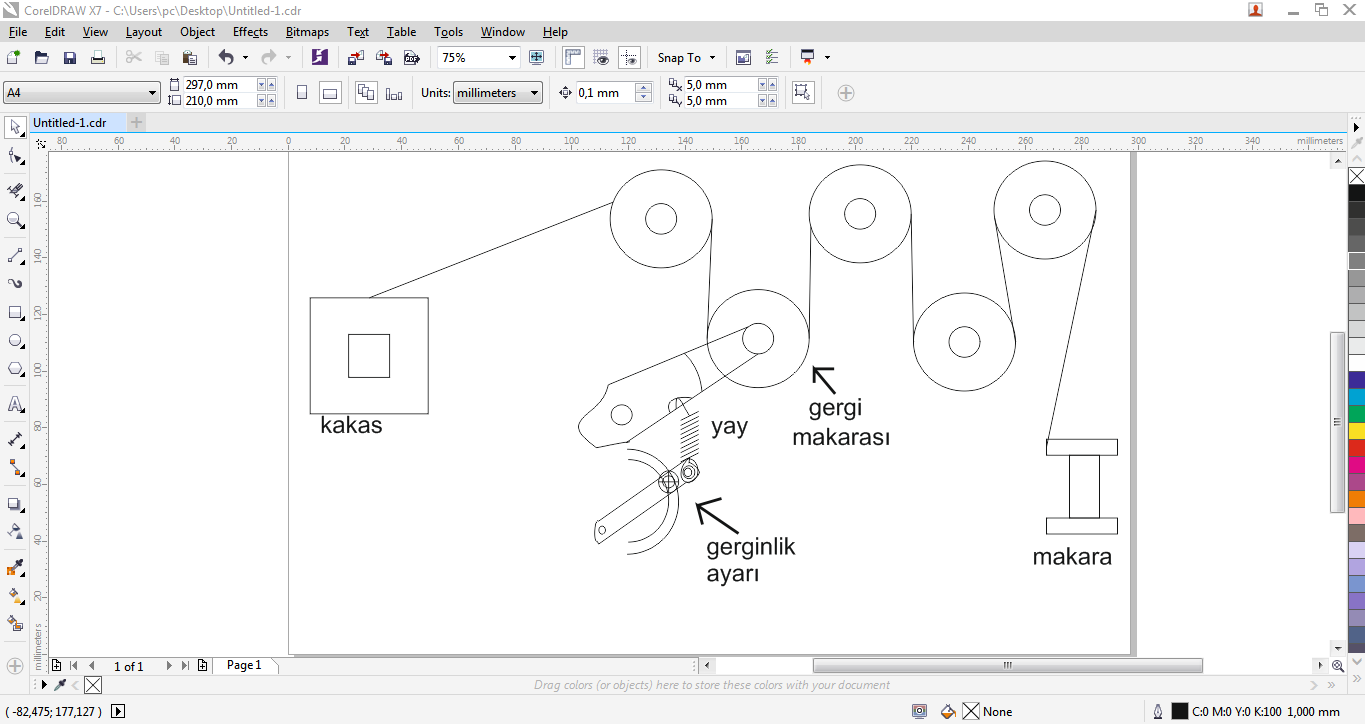Choose the Polygon tool
The width and height of the screenshot is (1365, 724).
[15, 369]
